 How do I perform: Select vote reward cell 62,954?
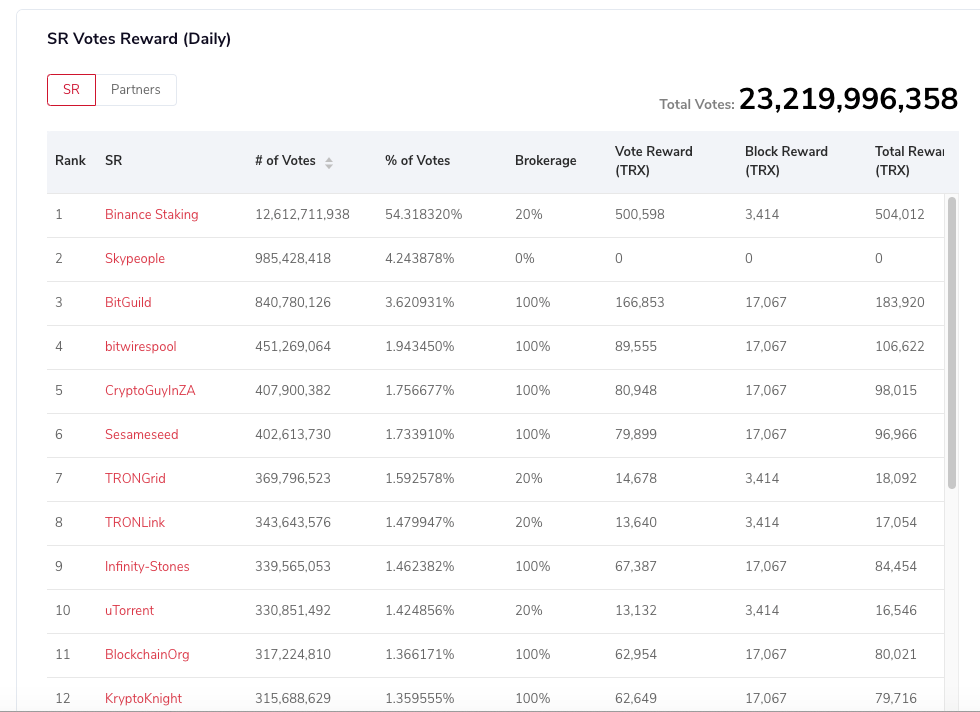[x=636, y=654]
